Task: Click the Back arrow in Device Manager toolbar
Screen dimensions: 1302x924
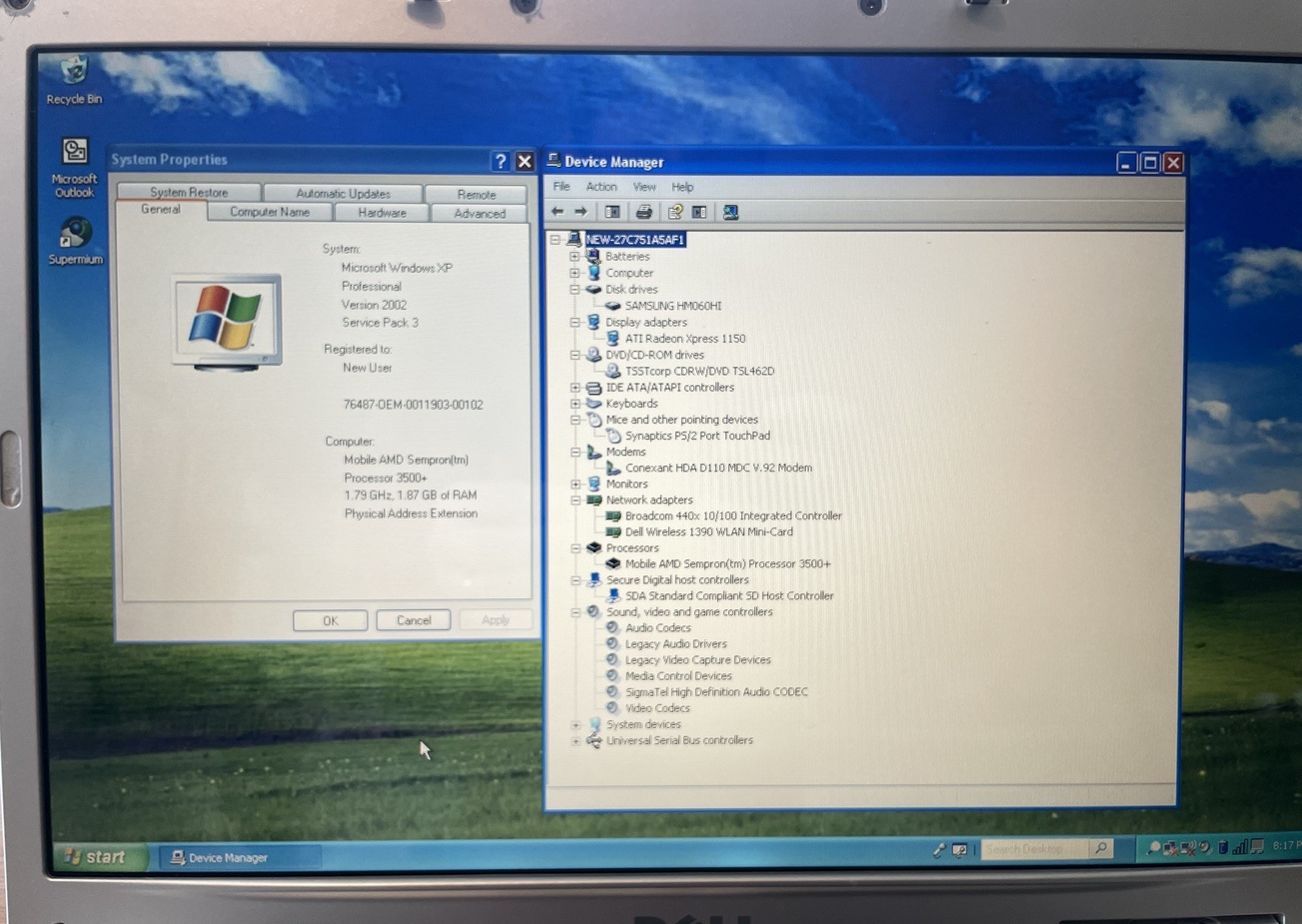Action: tap(557, 211)
